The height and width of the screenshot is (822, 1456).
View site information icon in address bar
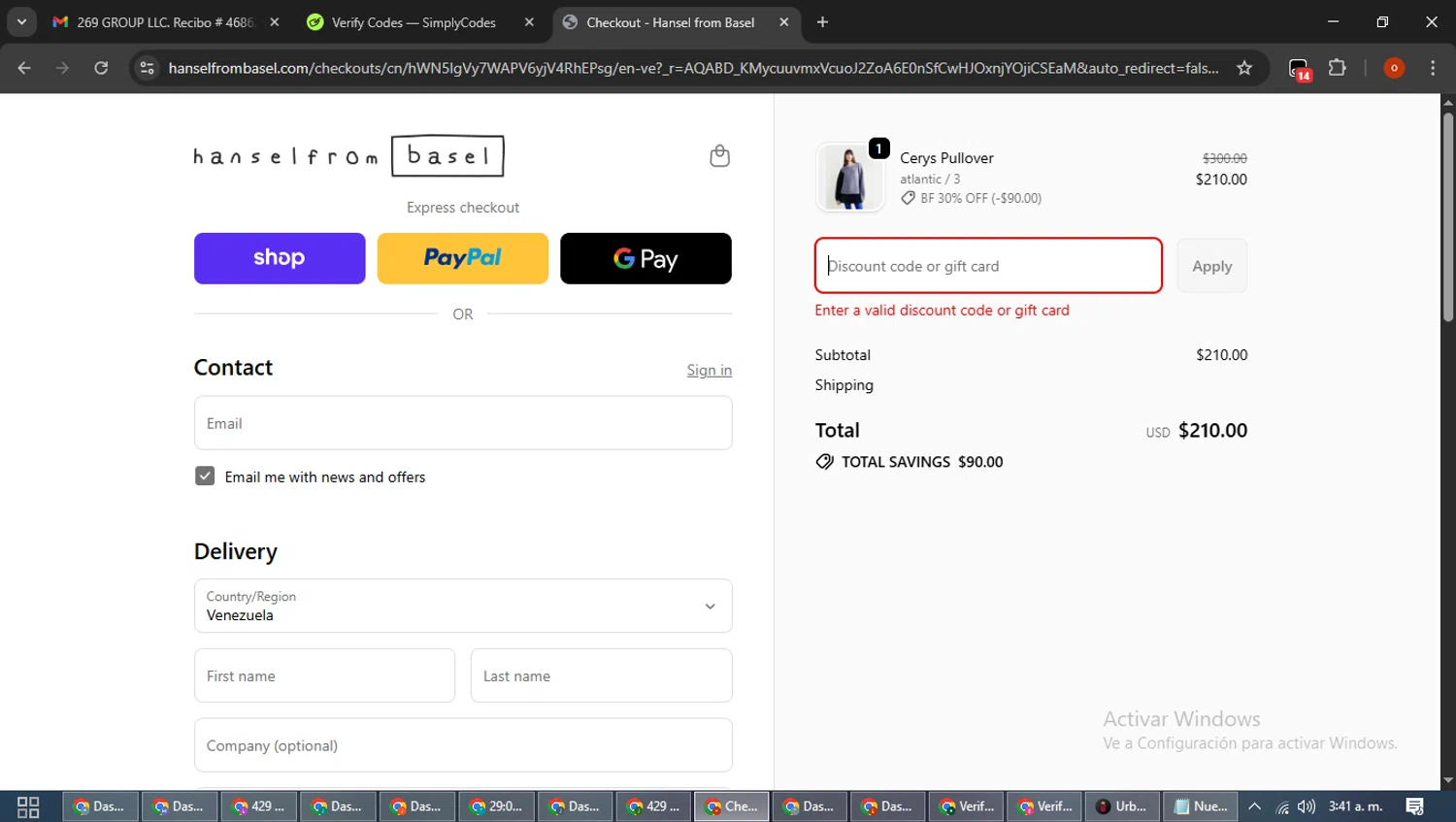coord(148,68)
